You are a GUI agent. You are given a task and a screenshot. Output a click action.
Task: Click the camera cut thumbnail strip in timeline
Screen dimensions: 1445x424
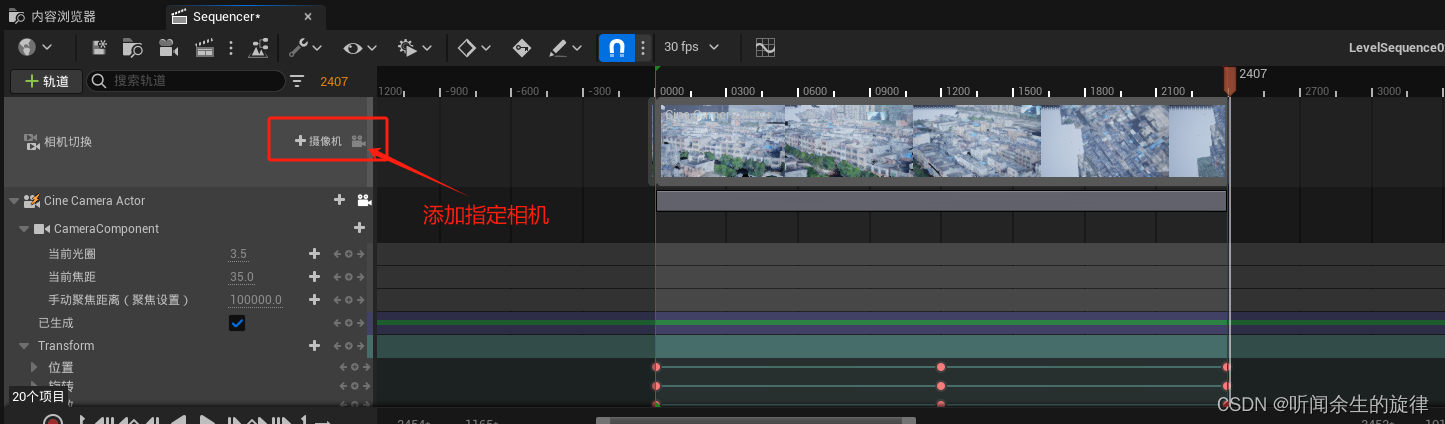pos(941,141)
